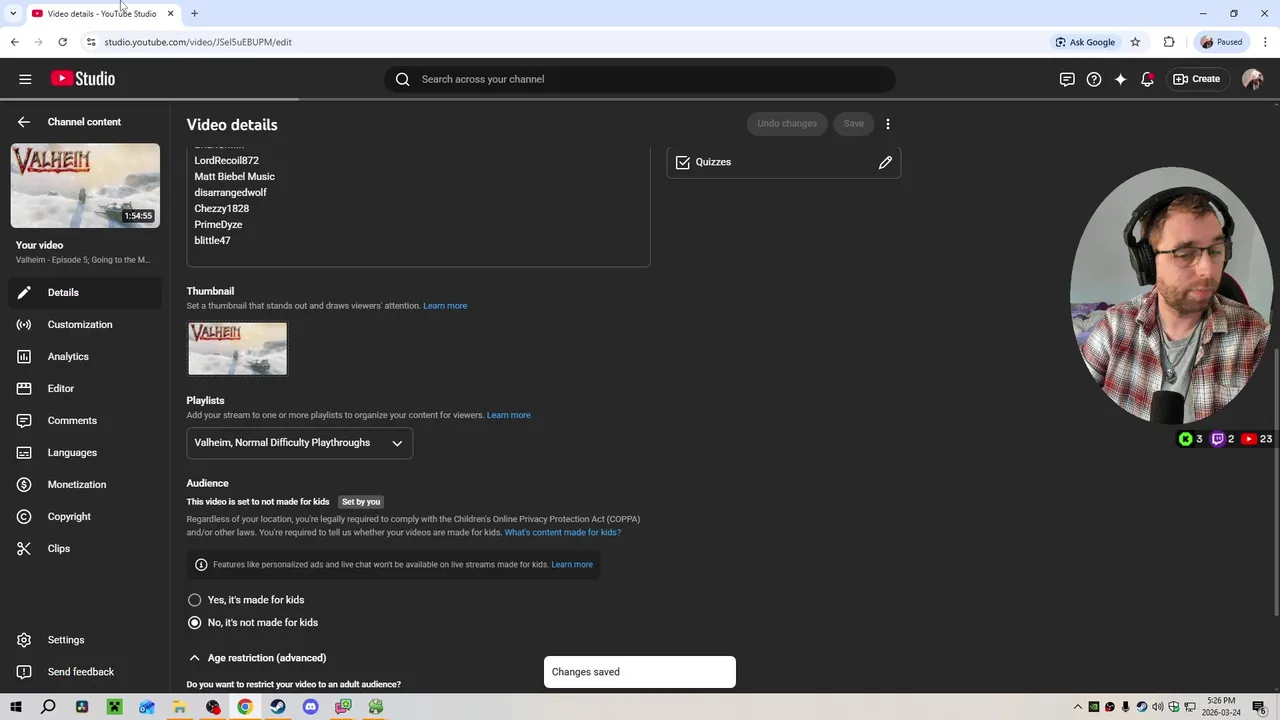Open Analytics in the sidebar
Viewport: 1280px width, 720px height.
click(85, 356)
